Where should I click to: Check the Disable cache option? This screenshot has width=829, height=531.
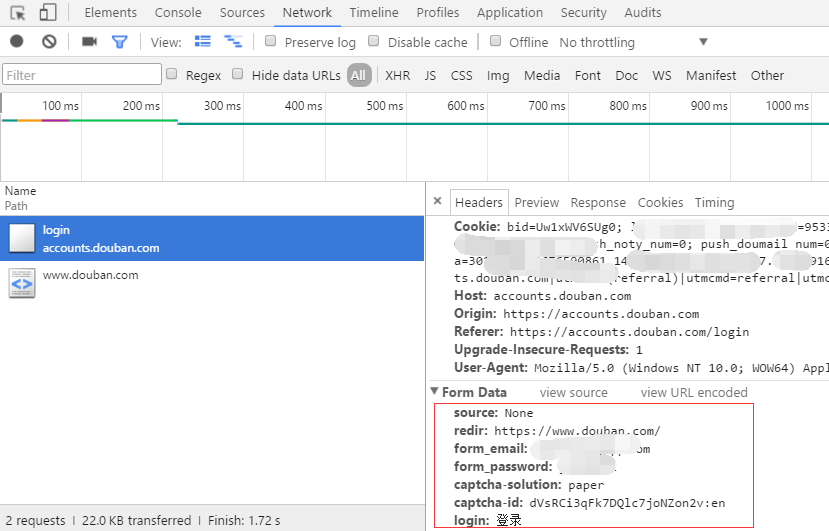pos(374,42)
